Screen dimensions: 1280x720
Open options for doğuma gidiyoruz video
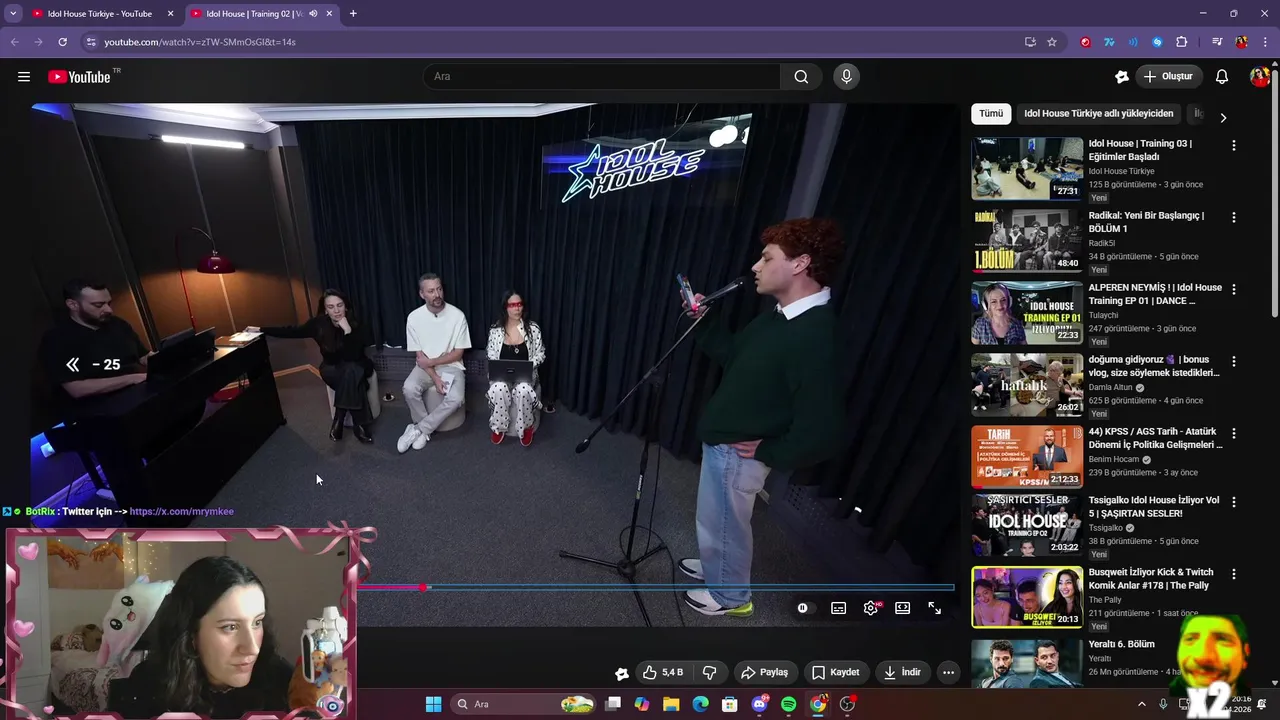pyautogui.click(x=1233, y=361)
